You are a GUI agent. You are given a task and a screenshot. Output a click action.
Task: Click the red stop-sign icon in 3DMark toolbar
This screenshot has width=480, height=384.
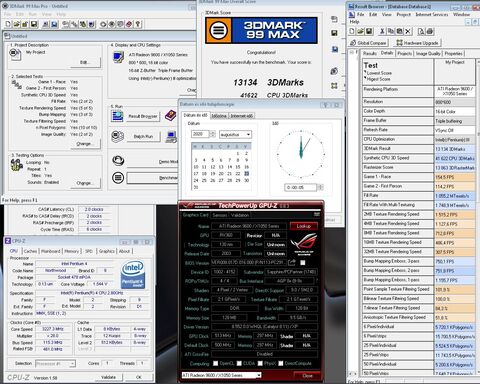tap(129, 24)
